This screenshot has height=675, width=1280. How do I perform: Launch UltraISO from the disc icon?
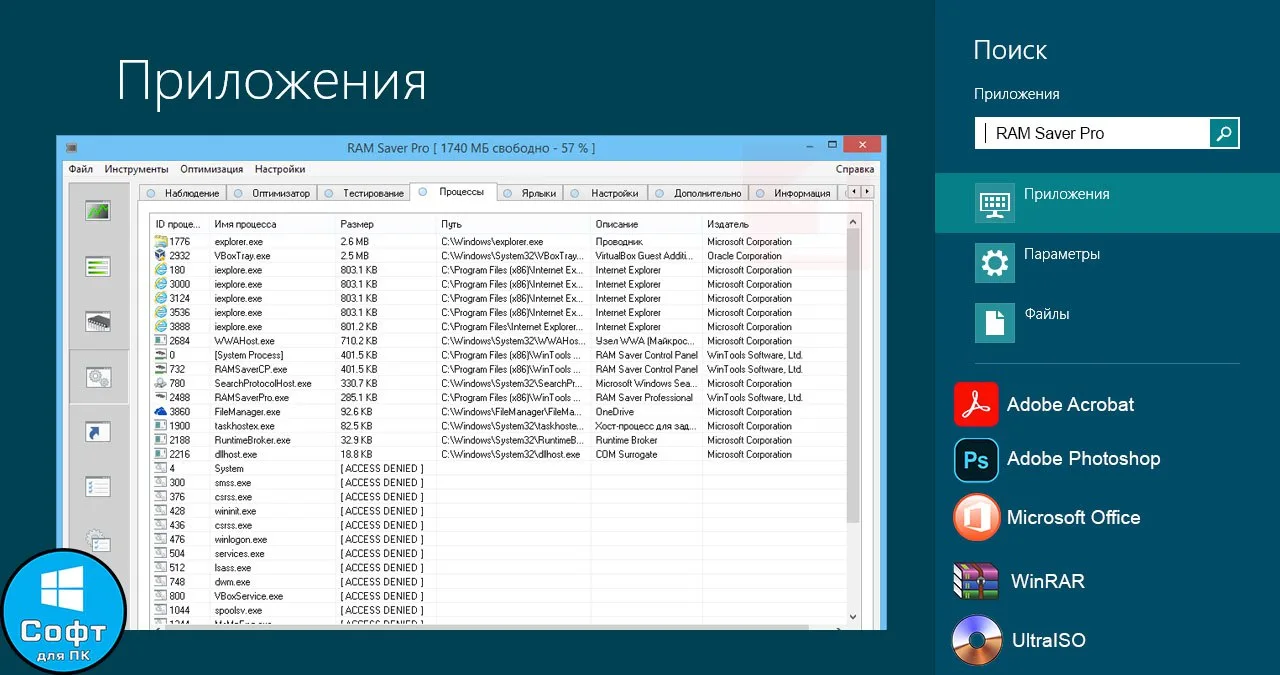click(976, 640)
